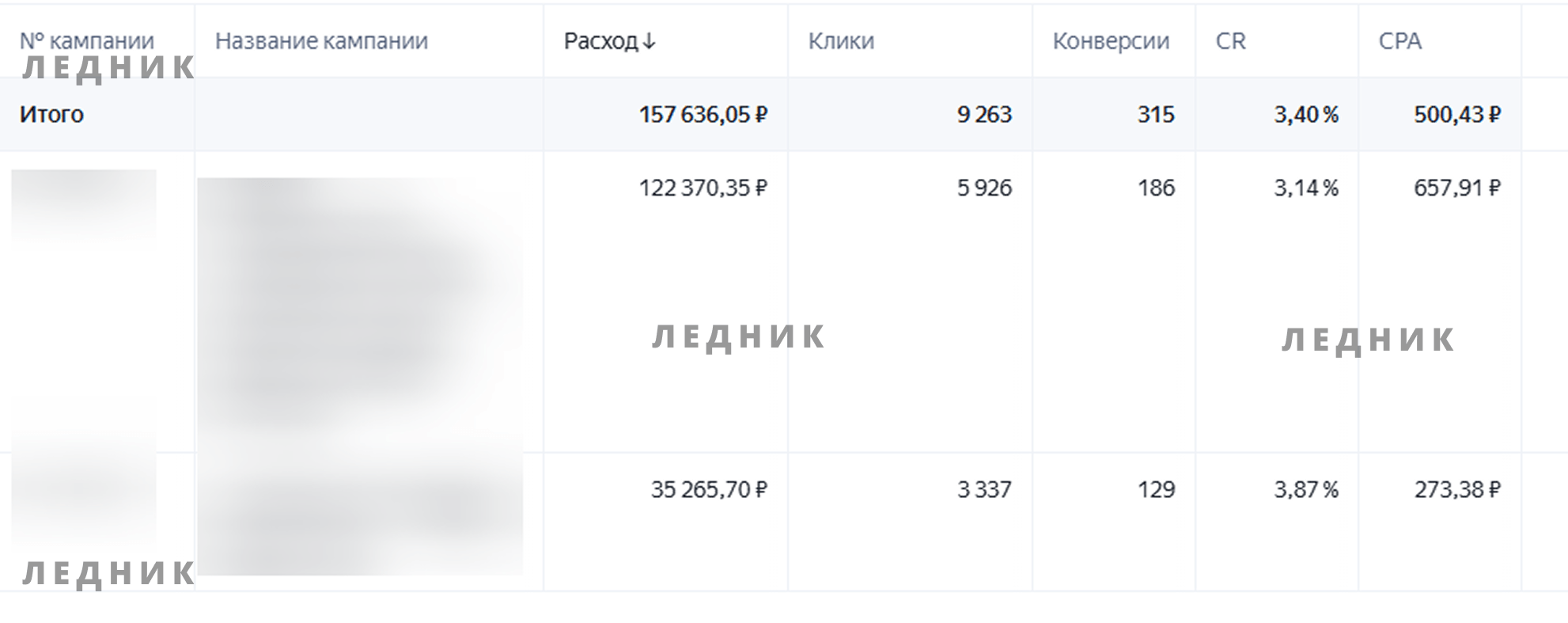The image size is (1568, 623).
Task: Click the Расход sort arrow icon
Action: (649, 41)
